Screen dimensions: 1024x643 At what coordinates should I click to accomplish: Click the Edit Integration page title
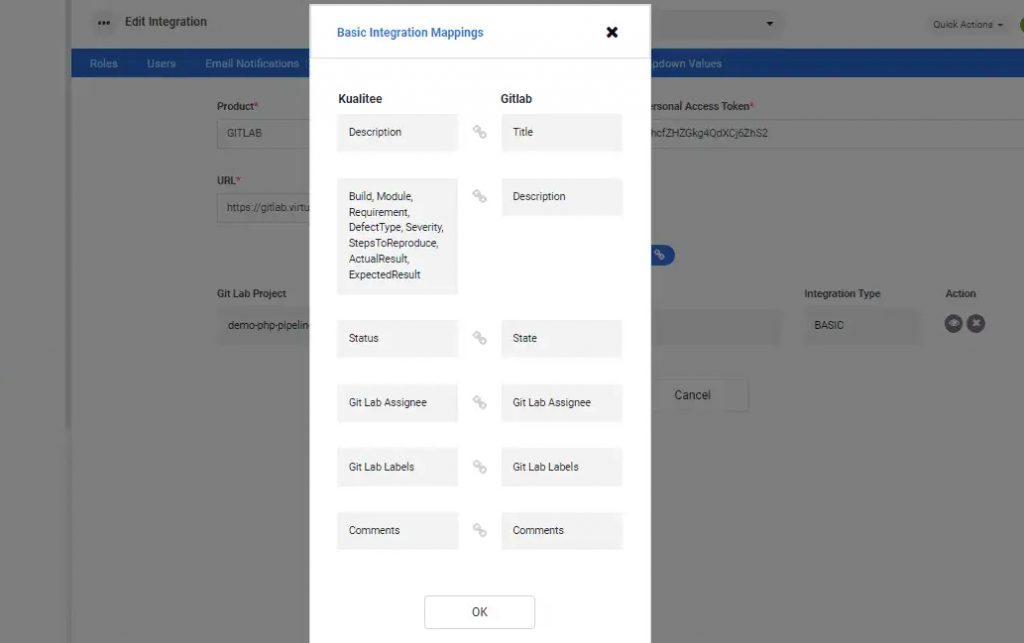pos(166,22)
